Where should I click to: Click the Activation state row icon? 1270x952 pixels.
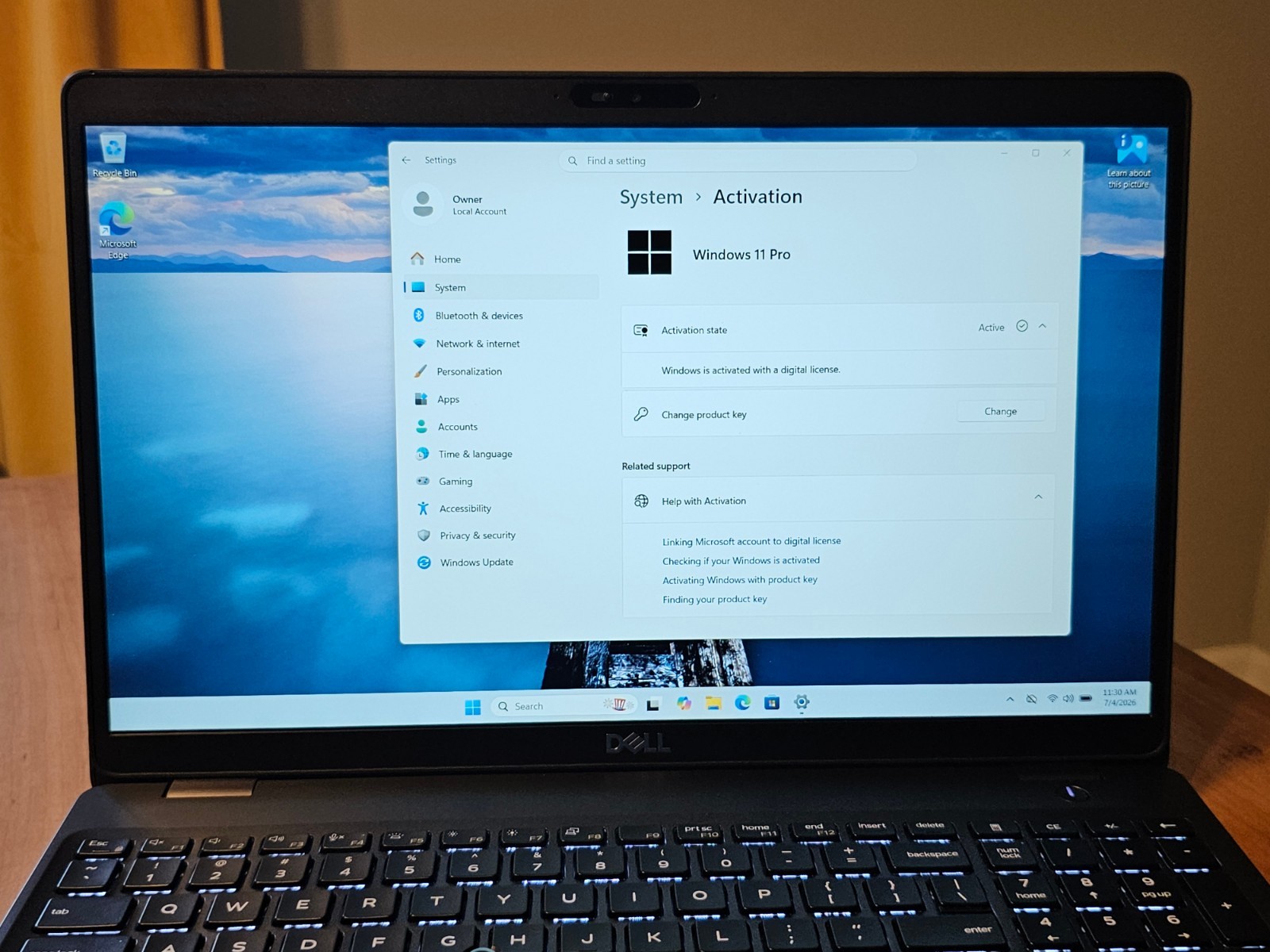pos(641,330)
